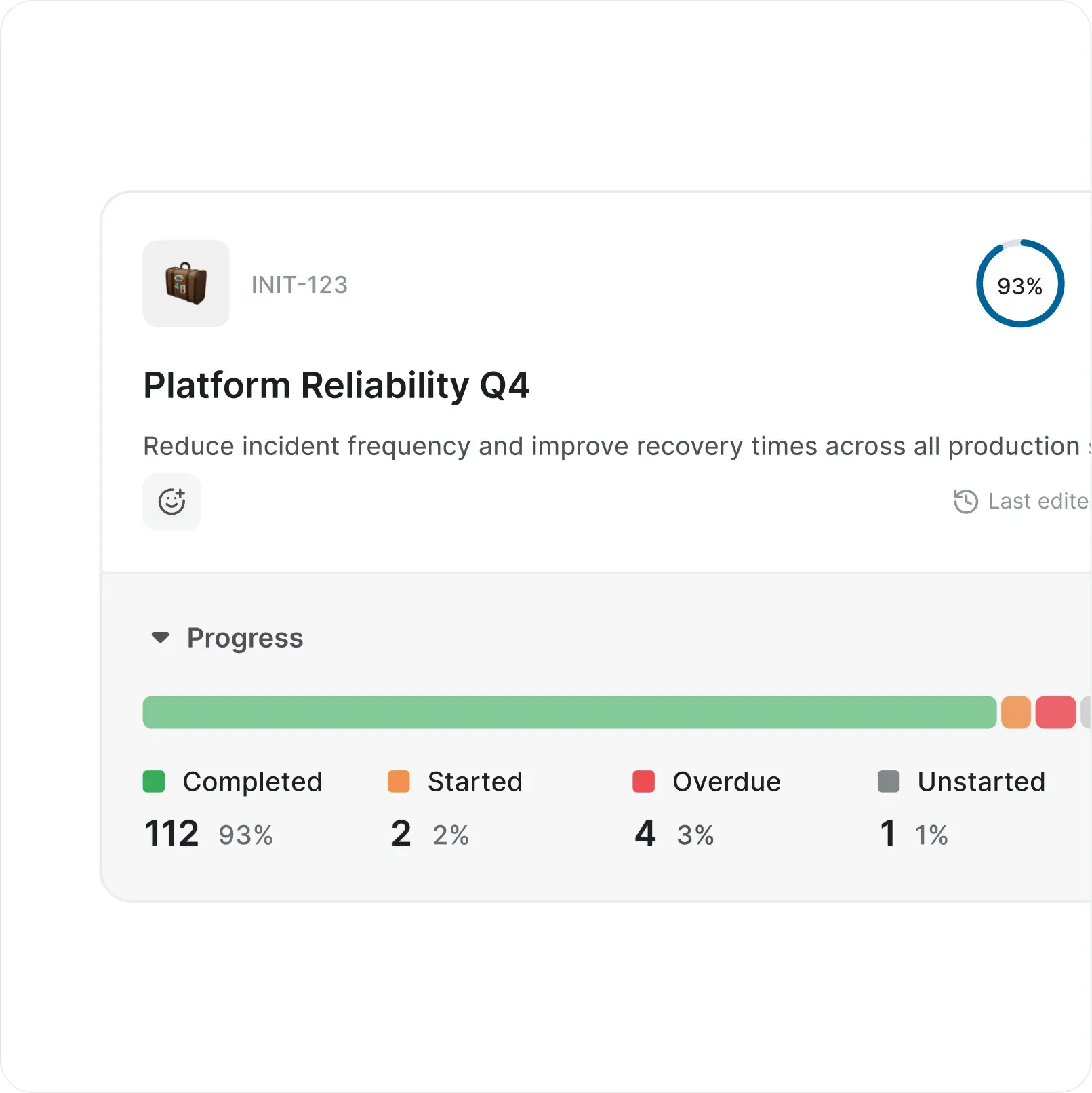1092x1093 pixels.
Task: Click the Unstarted label text
Action: [981, 782]
